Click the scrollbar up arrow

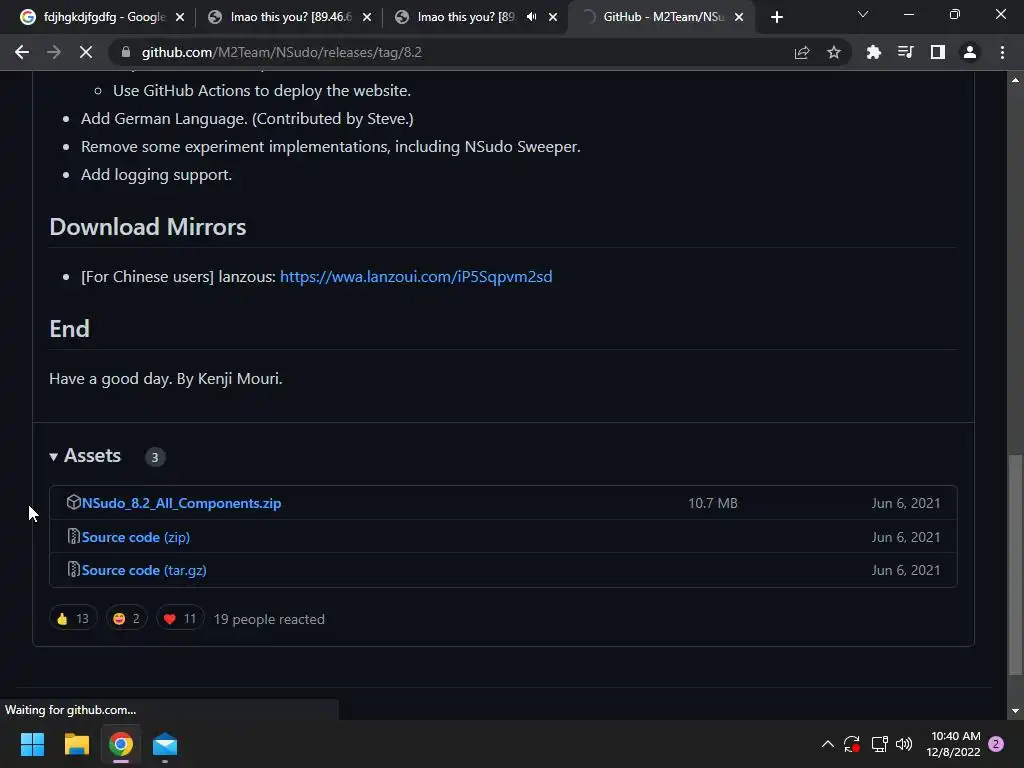click(x=1015, y=80)
